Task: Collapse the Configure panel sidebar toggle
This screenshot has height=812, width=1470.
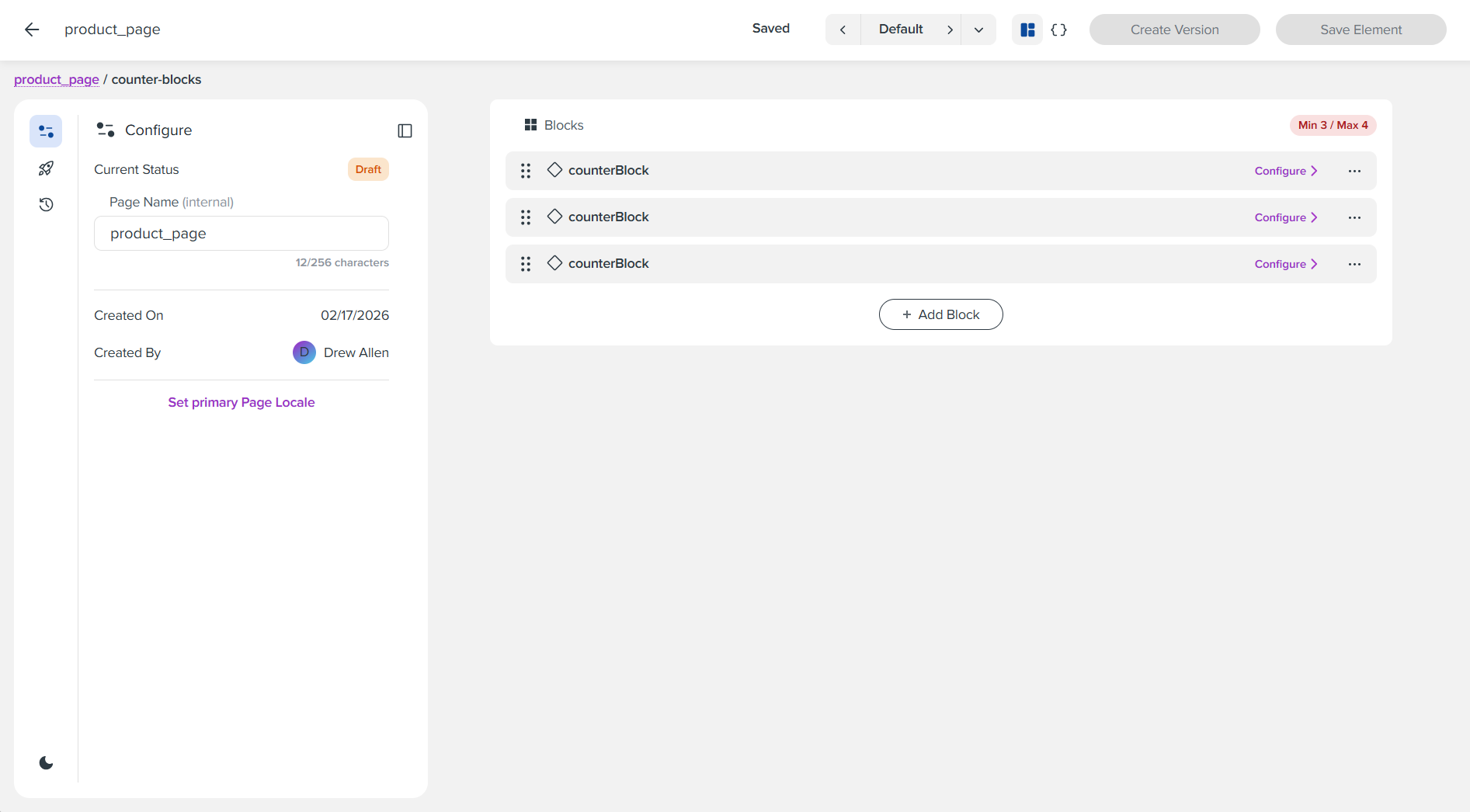Action: tap(405, 130)
